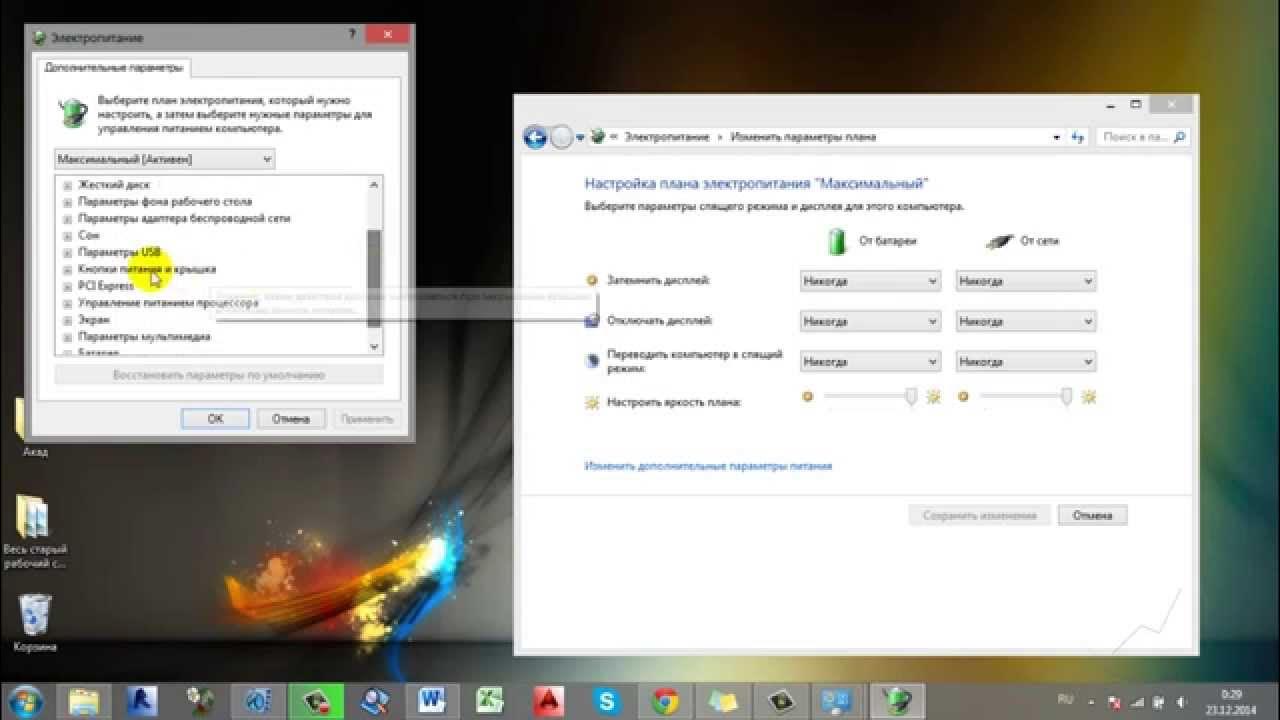Select 'Кнопки питания и крышка' row

click(147, 270)
